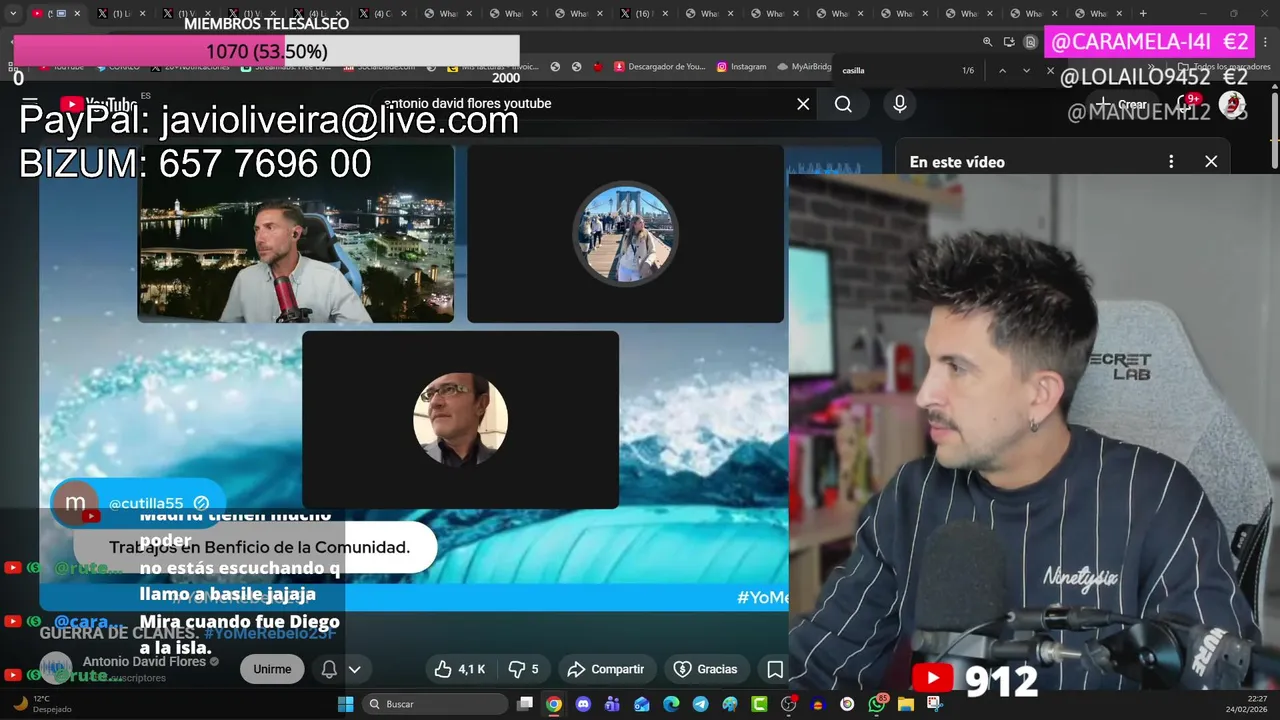Dislike the video showing 5 dislikes
This screenshot has width=1280, height=720.
pyautogui.click(x=524, y=669)
